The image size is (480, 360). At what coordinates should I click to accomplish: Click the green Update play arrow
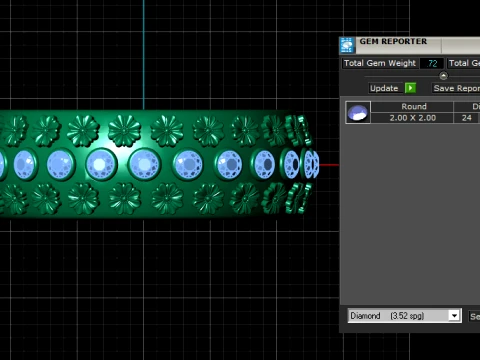410,88
